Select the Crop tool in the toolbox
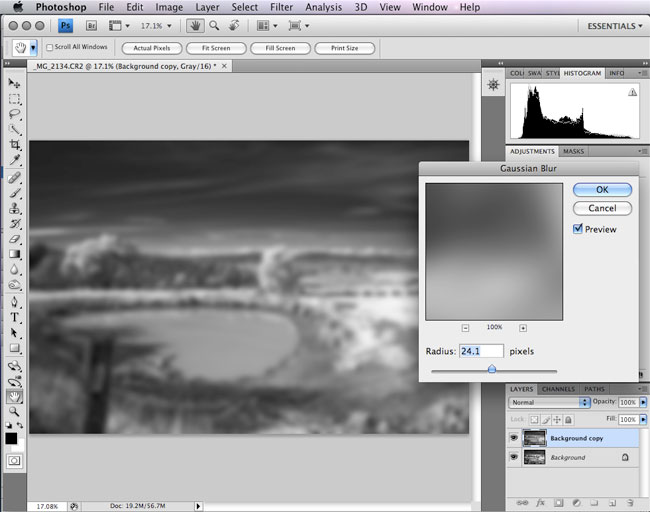The width and height of the screenshot is (650, 512). coord(15,145)
